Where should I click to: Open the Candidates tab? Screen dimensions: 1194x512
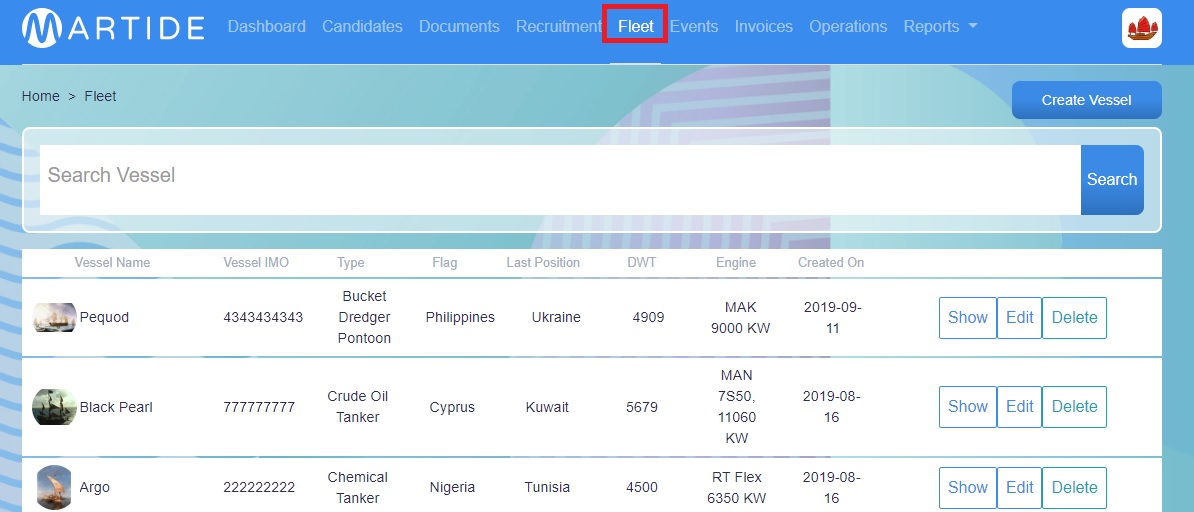pyautogui.click(x=362, y=27)
